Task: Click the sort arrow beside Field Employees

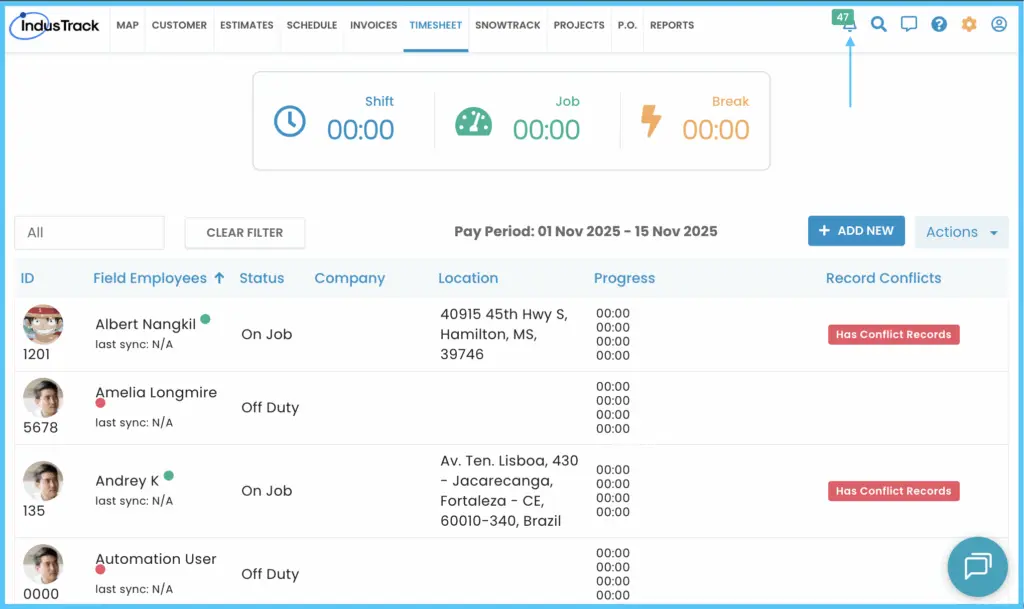Action: 219,278
